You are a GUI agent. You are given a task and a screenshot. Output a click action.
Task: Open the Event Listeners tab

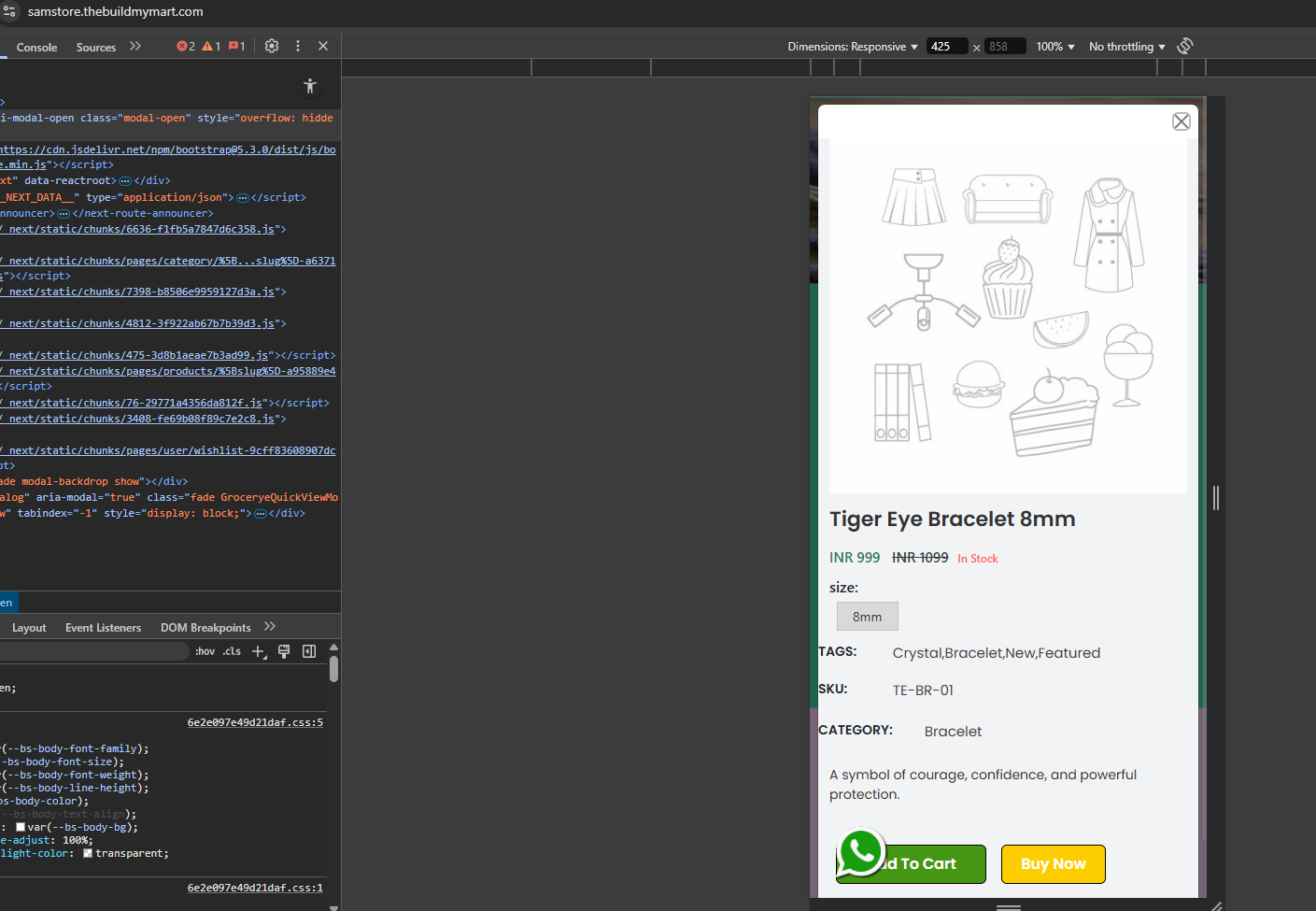[103, 628]
